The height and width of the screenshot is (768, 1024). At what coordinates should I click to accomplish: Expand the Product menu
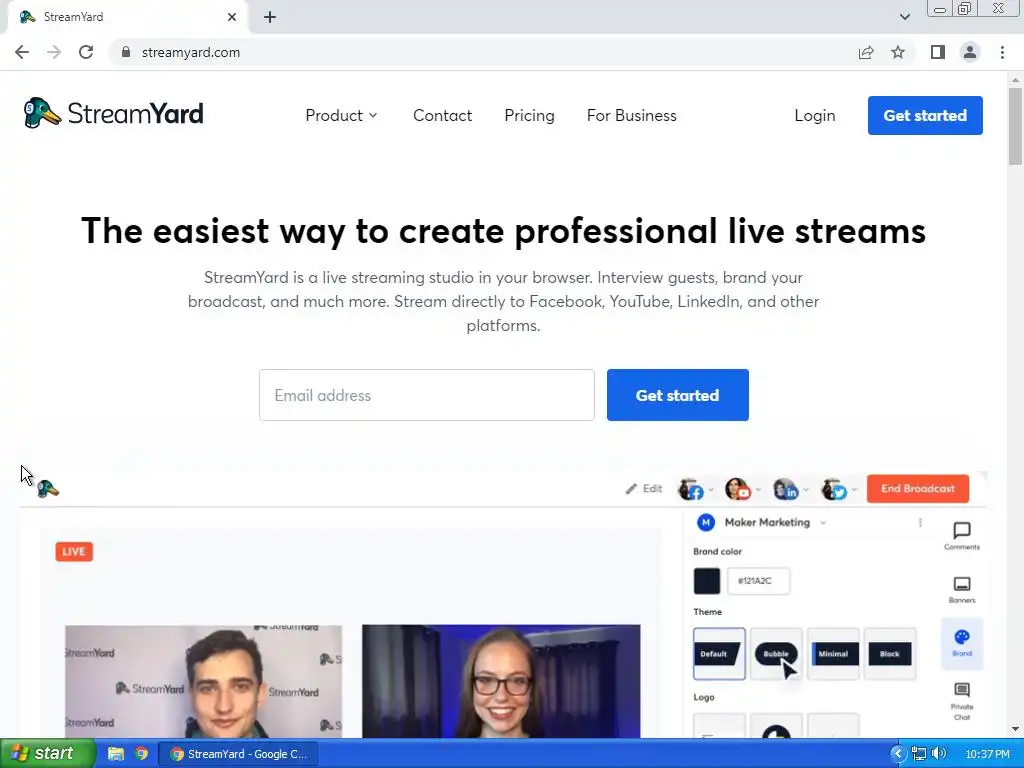[x=342, y=116]
